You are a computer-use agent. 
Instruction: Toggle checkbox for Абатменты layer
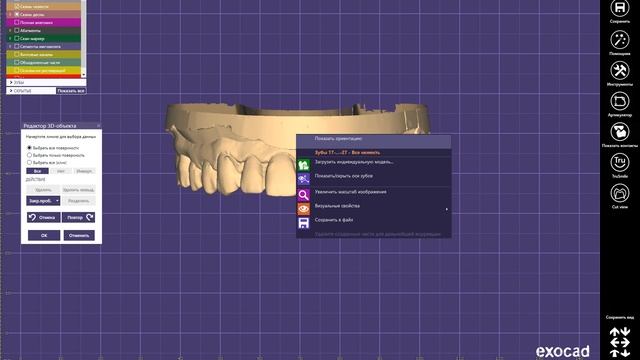tap(17, 30)
